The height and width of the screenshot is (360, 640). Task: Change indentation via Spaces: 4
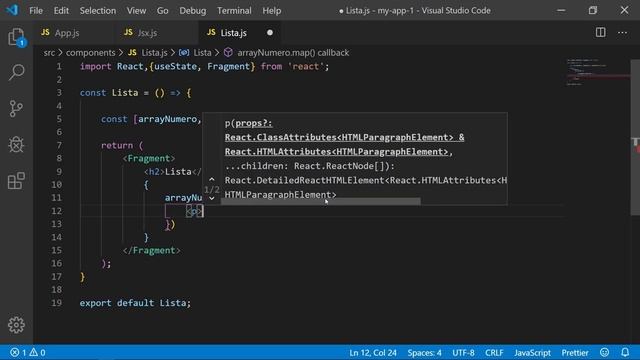tap(424, 352)
